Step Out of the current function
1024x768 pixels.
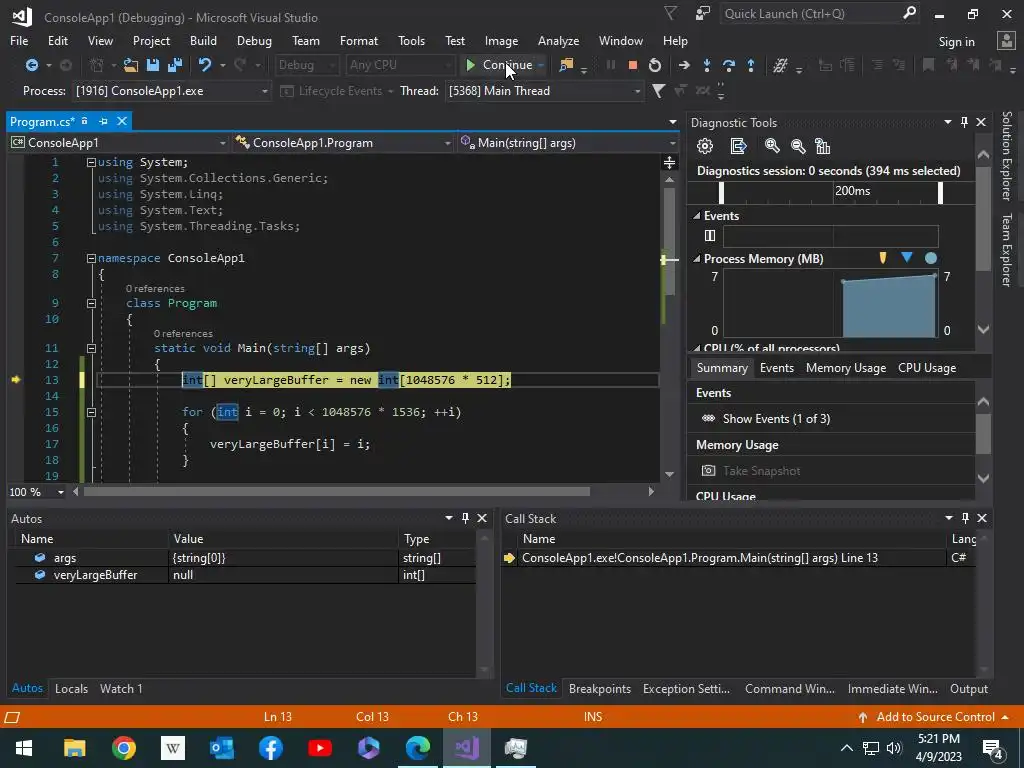pyautogui.click(x=751, y=65)
